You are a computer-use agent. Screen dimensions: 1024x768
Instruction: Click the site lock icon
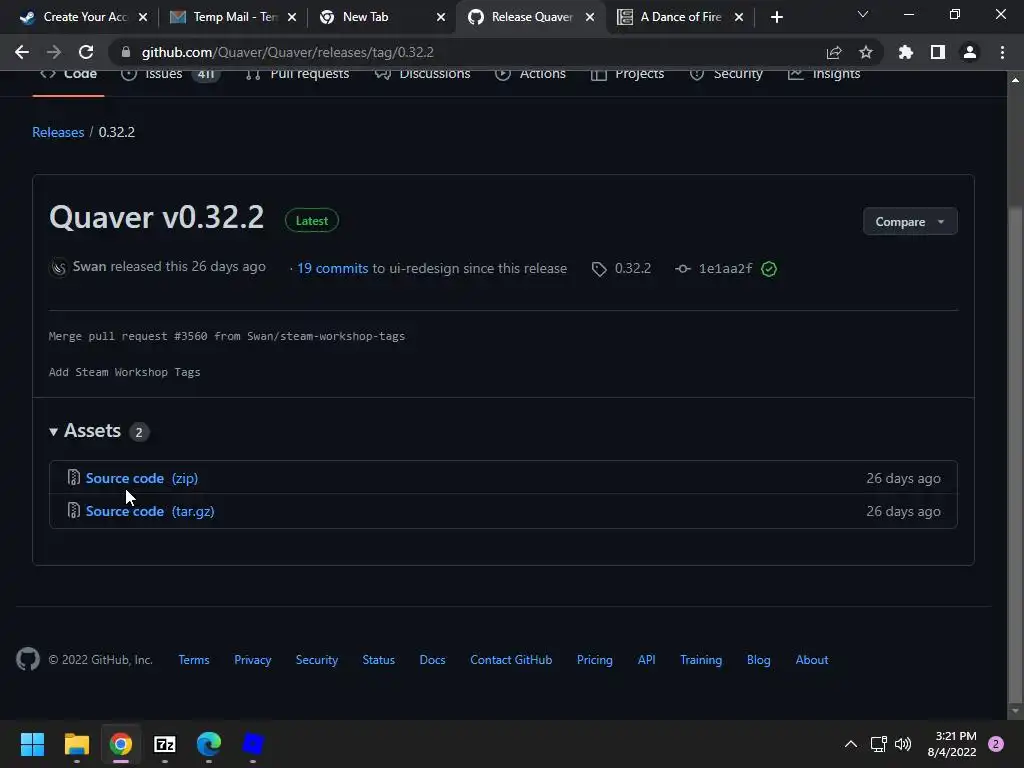[x=126, y=52]
